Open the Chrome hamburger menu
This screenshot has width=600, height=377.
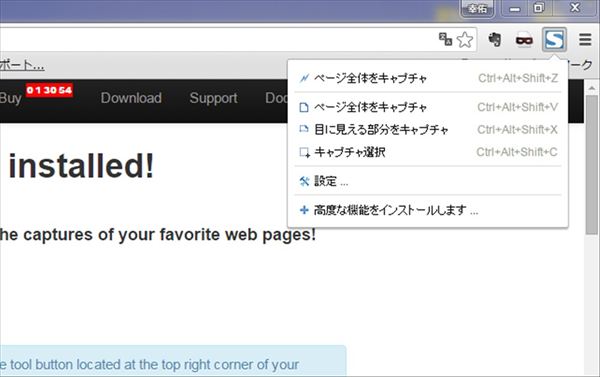585,39
